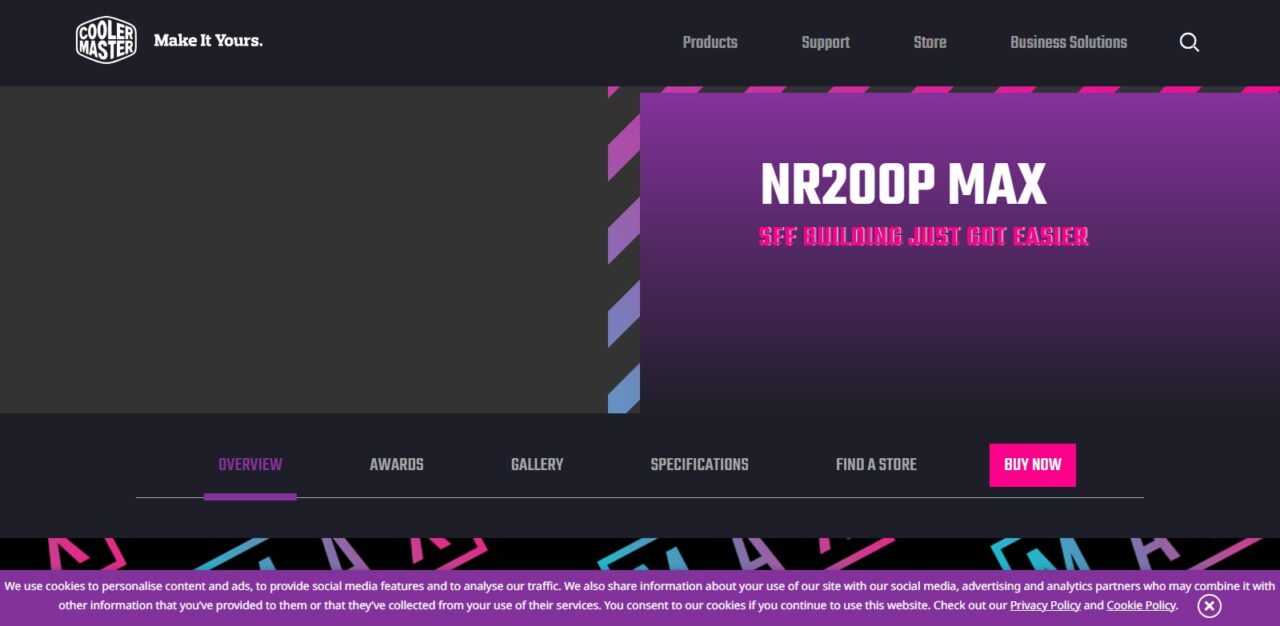Open the Products menu
1280x626 pixels.
[710, 42]
